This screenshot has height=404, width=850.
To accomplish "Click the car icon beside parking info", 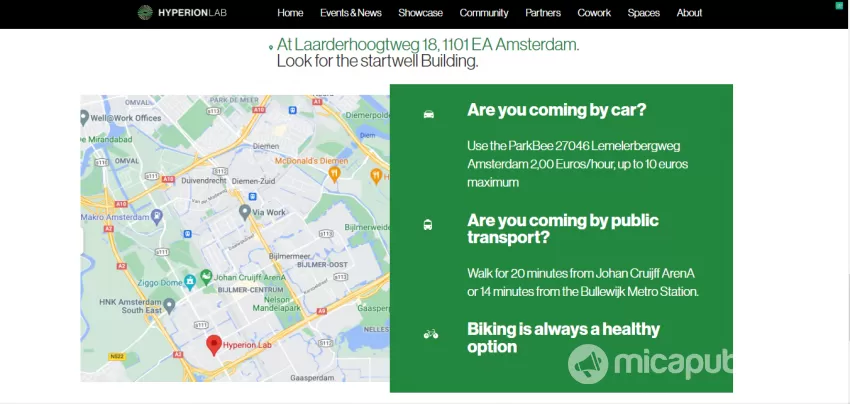I will 429,114.
